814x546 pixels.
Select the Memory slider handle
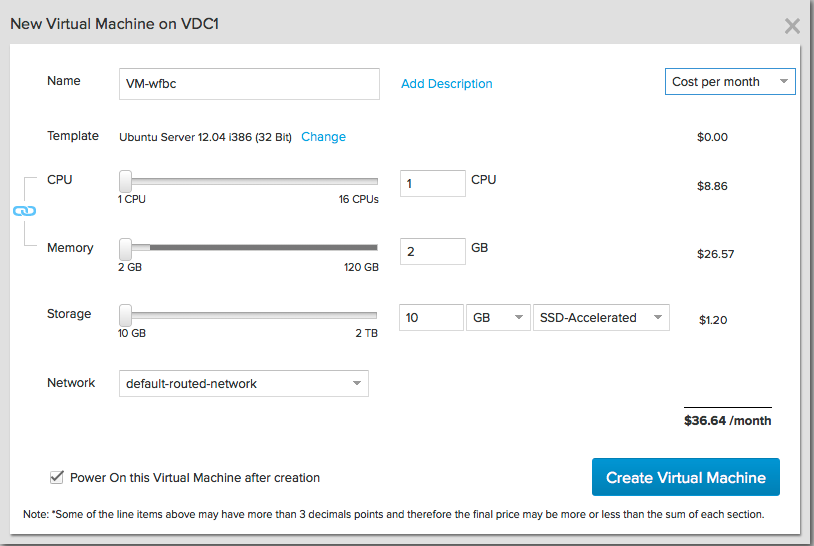[x=126, y=248]
